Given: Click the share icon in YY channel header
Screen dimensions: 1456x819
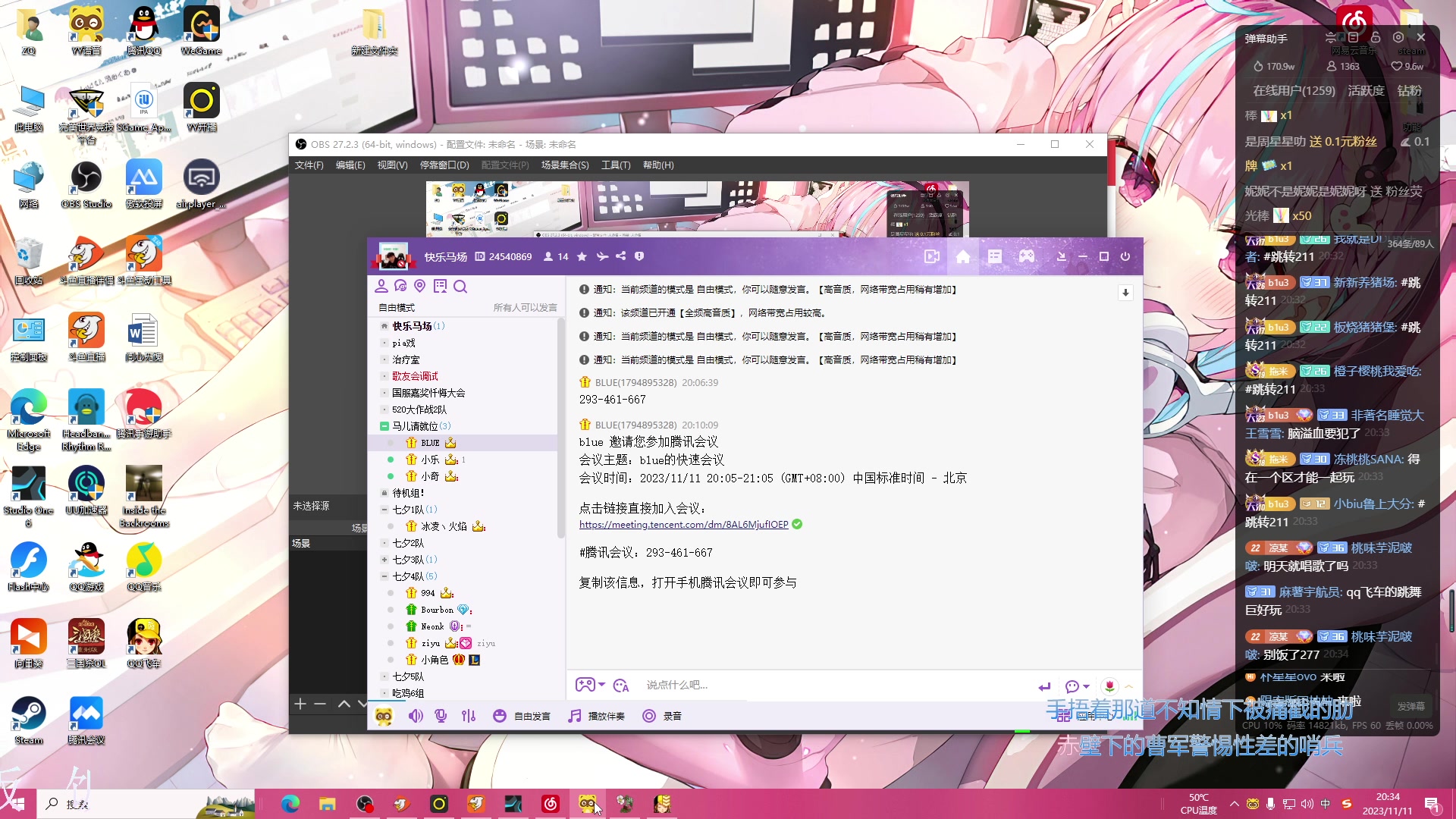Looking at the screenshot, I should coord(621,256).
